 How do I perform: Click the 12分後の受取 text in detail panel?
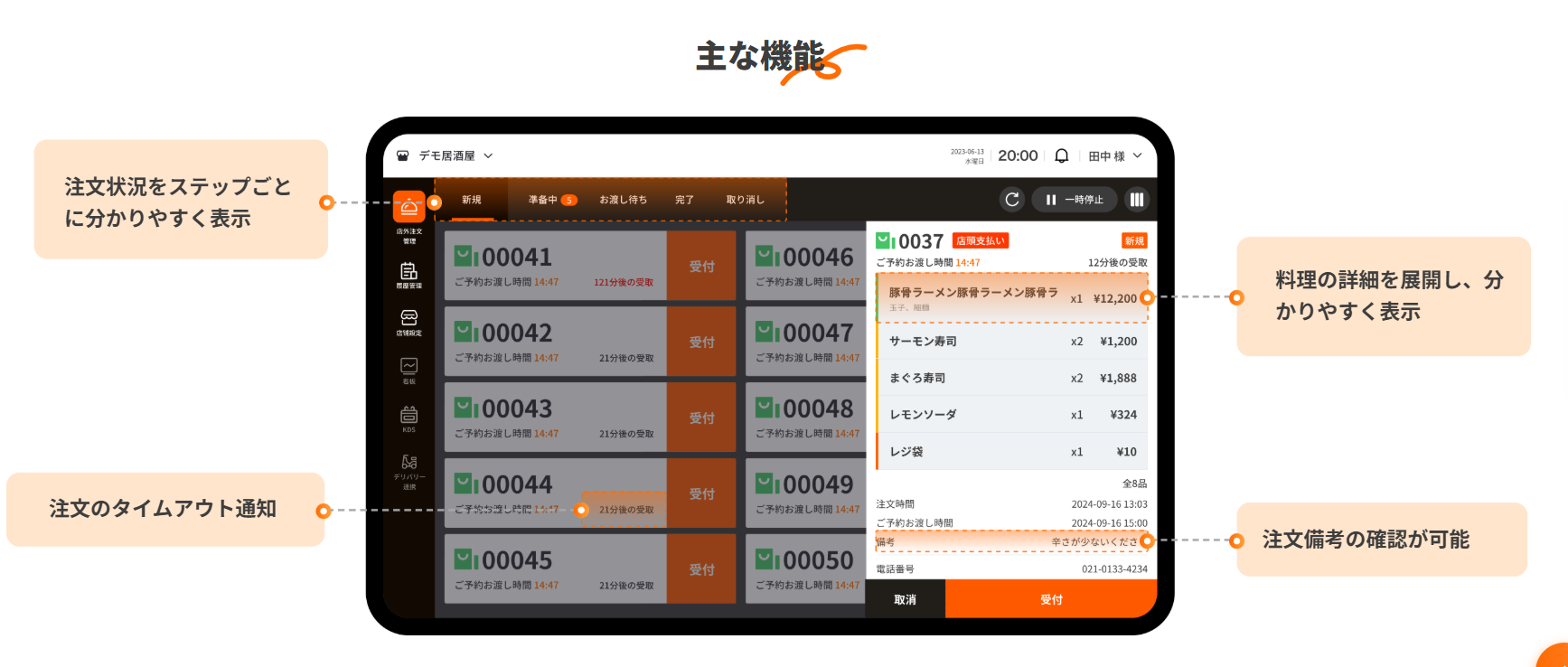pyautogui.click(x=1117, y=263)
